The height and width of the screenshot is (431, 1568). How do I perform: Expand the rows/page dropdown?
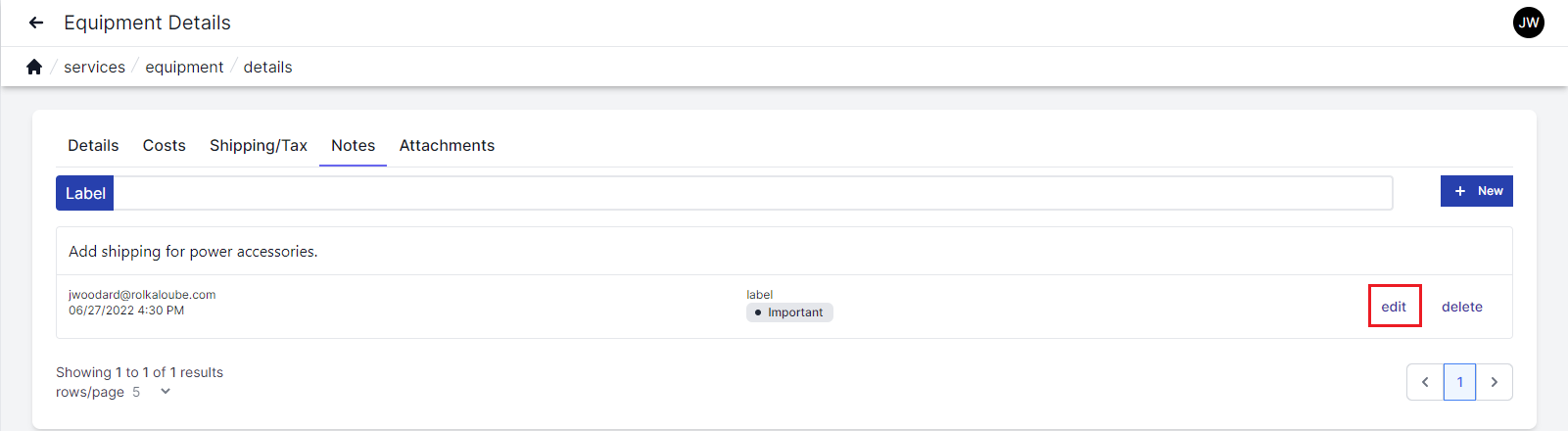pyautogui.click(x=165, y=392)
